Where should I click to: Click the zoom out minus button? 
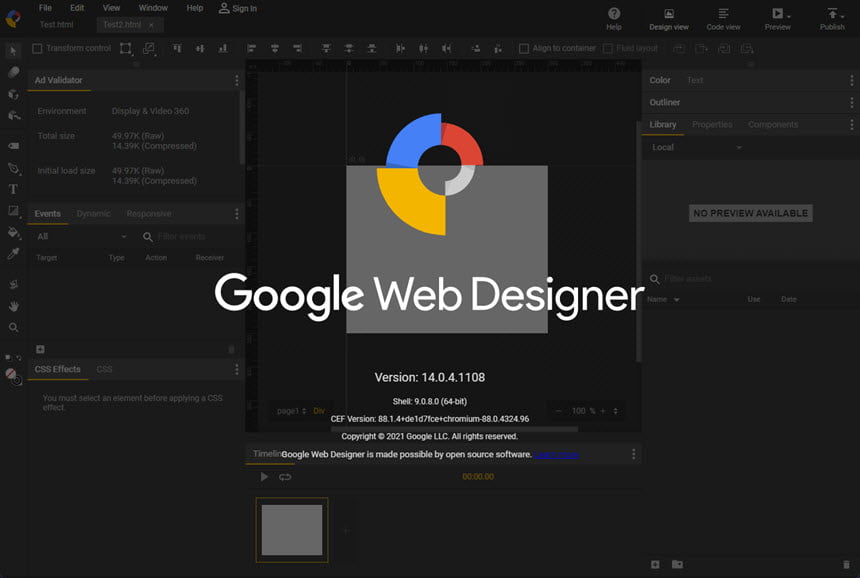558,411
